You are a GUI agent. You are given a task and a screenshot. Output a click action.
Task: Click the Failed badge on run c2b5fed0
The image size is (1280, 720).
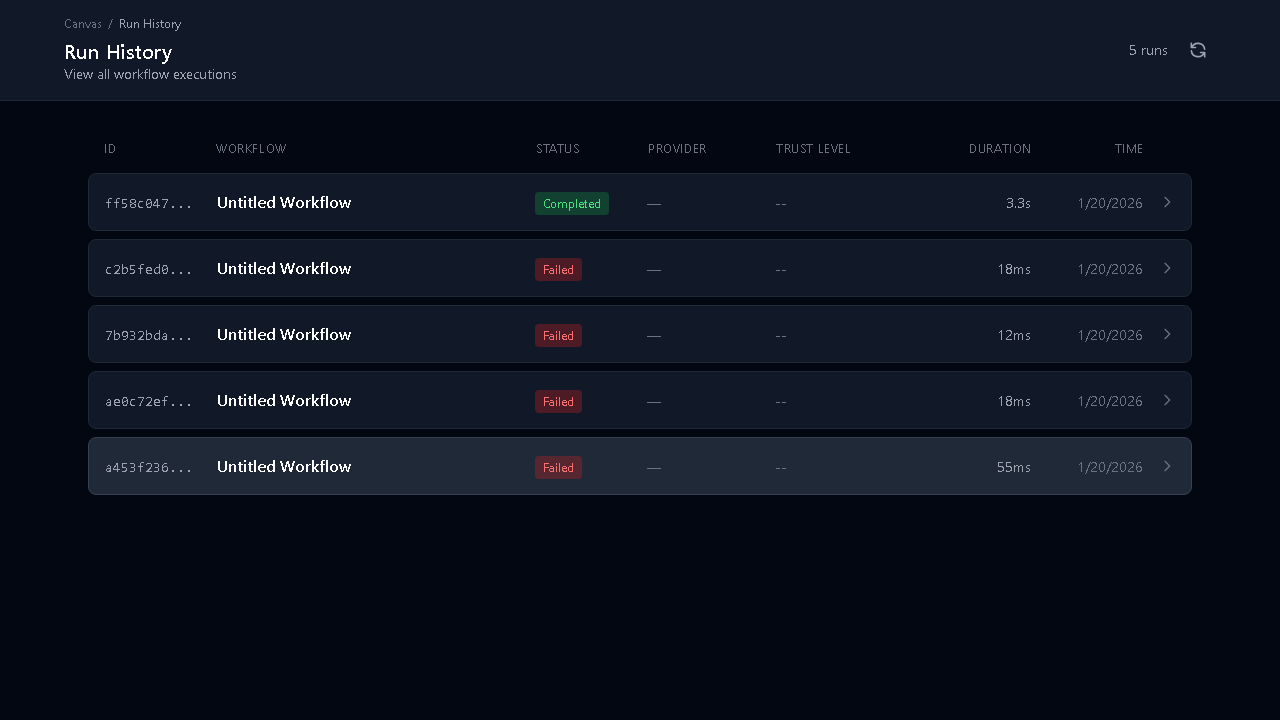558,269
